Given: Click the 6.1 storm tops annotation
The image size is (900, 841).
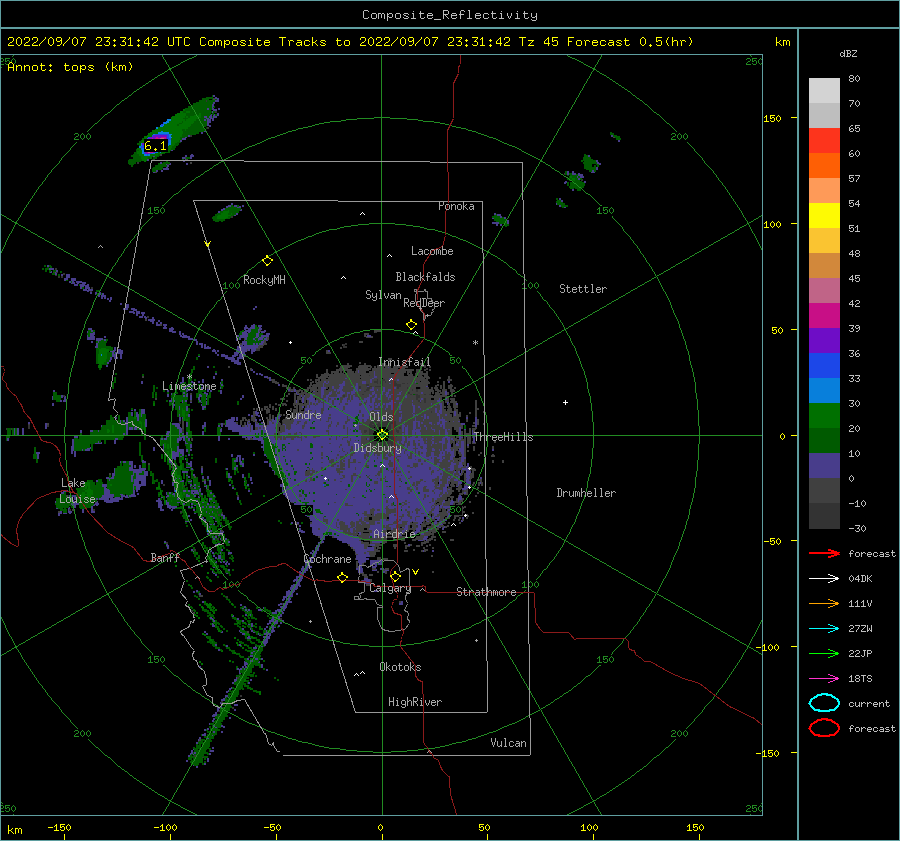Looking at the screenshot, I should pos(155,146).
